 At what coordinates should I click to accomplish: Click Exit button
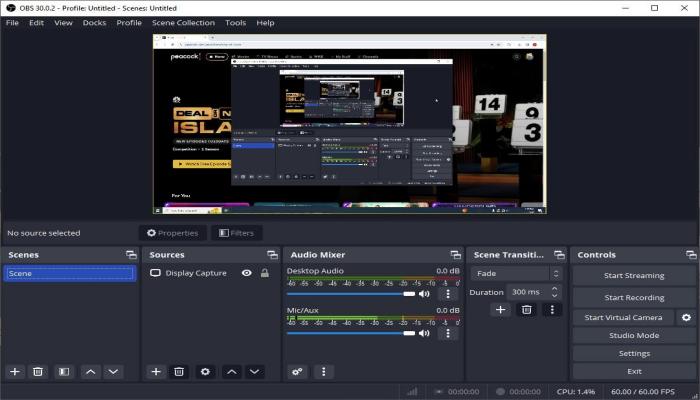[634, 371]
